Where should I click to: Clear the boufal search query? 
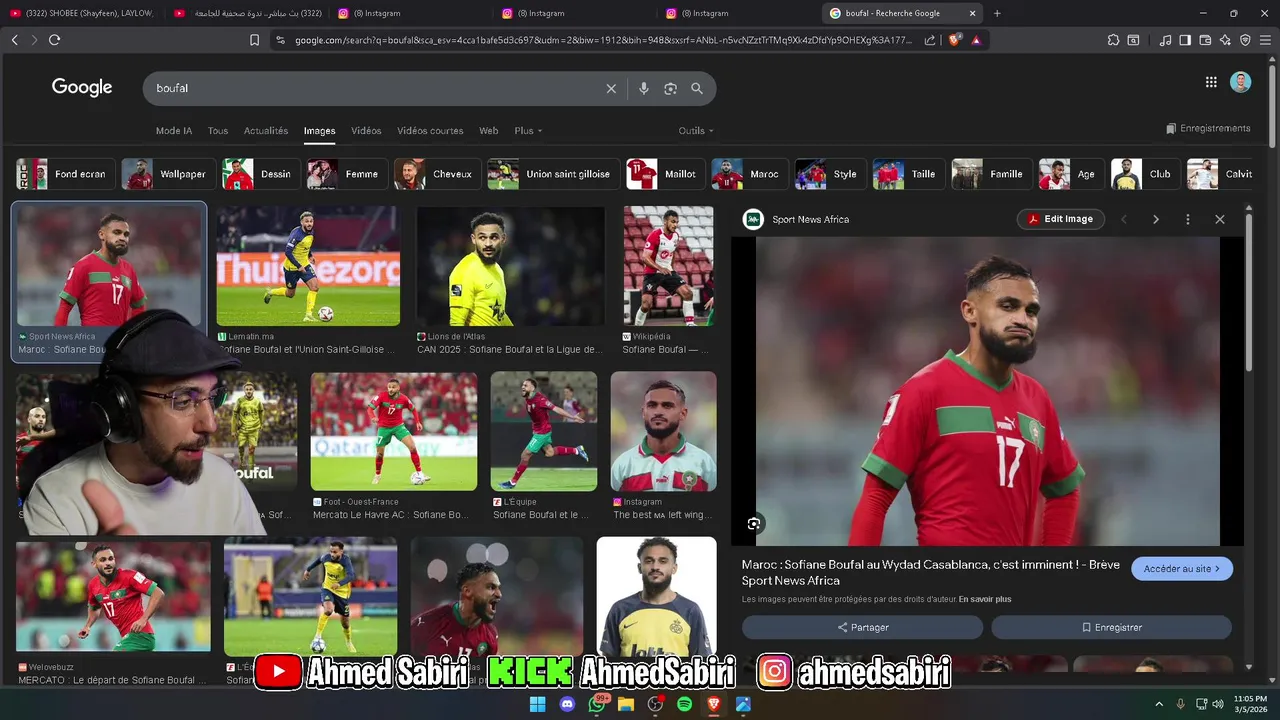[x=611, y=89]
